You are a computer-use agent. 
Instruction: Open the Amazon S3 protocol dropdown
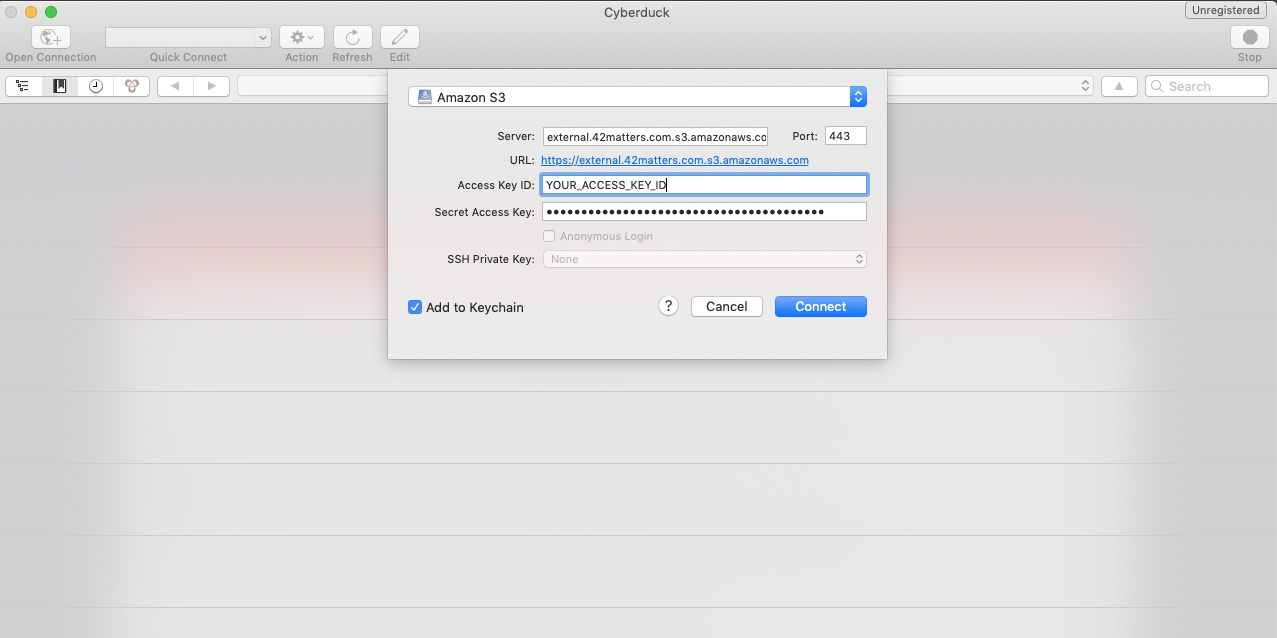pyautogui.click(x=637, y=97)
